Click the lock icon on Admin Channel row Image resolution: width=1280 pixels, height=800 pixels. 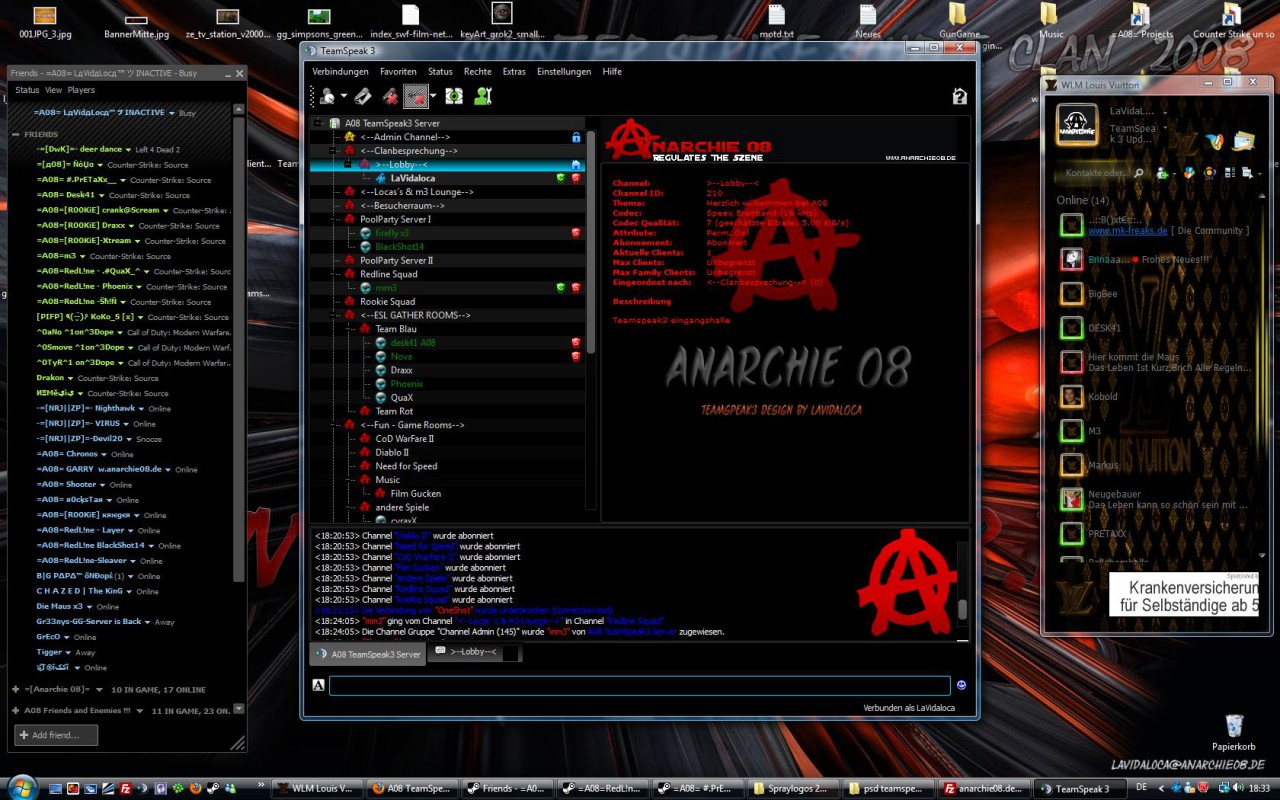(576, 137)
